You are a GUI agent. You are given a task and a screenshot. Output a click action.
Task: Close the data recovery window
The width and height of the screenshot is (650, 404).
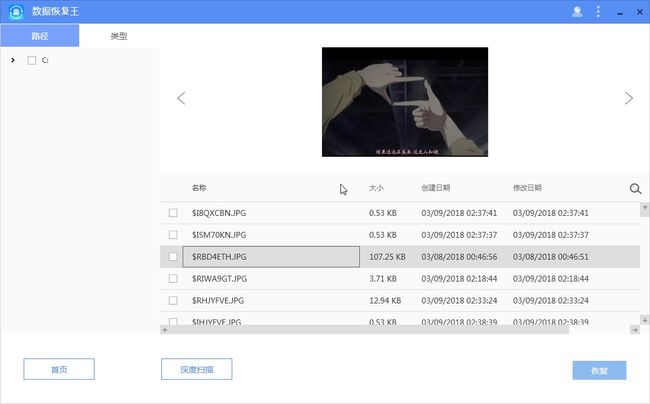[x=640, y=12]
